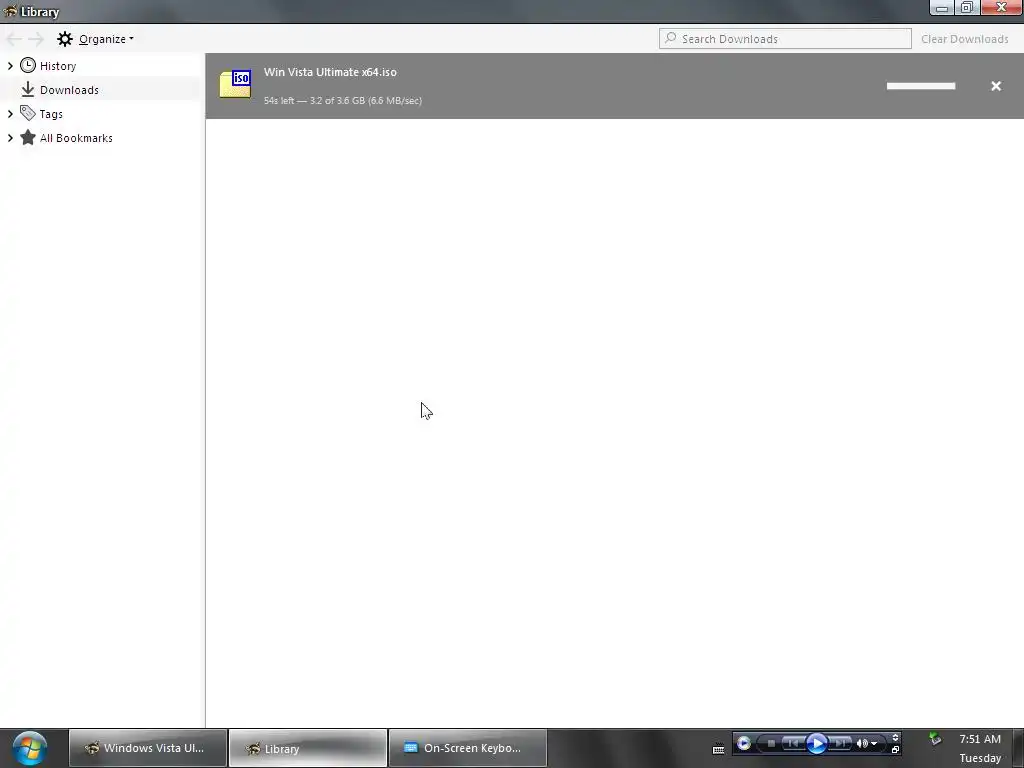This screenshot has width=1024, height=768.
Task: Click the Library taskbar button
Action: click(308, 748)
